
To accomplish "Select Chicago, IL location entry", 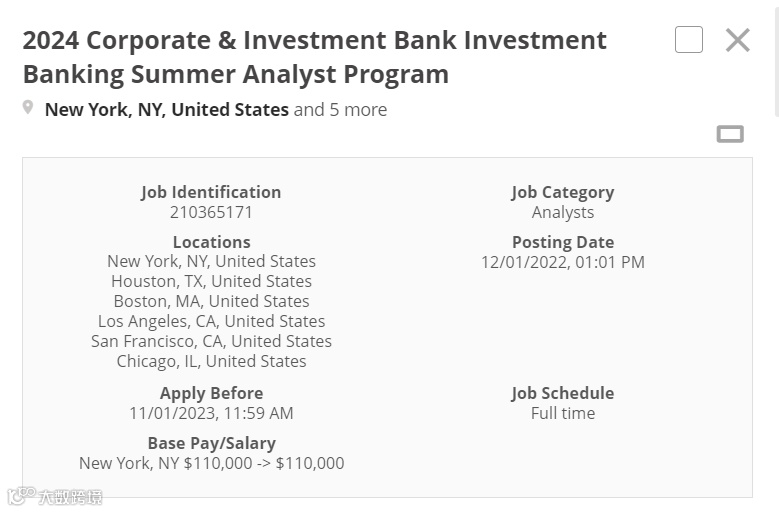I will pos(211,361).
